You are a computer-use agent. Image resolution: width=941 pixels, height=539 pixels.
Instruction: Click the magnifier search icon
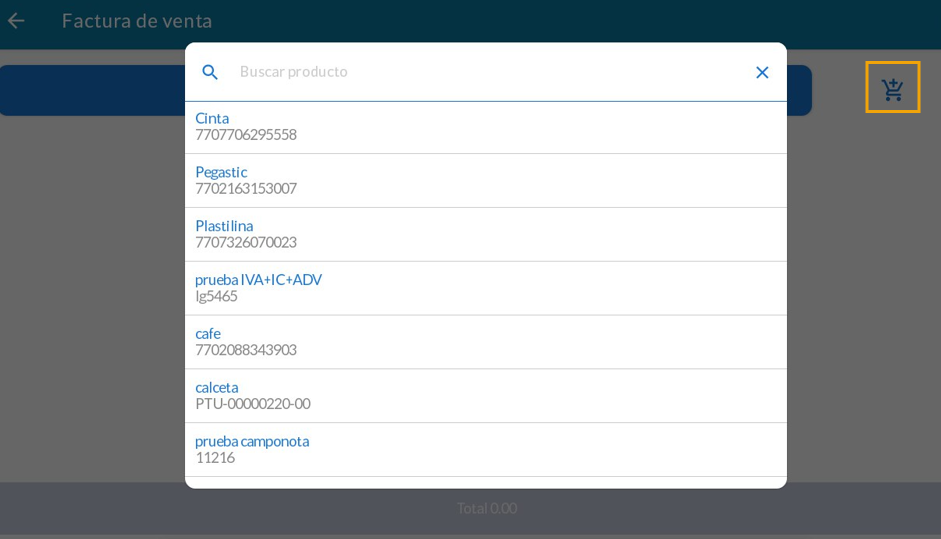210,72
